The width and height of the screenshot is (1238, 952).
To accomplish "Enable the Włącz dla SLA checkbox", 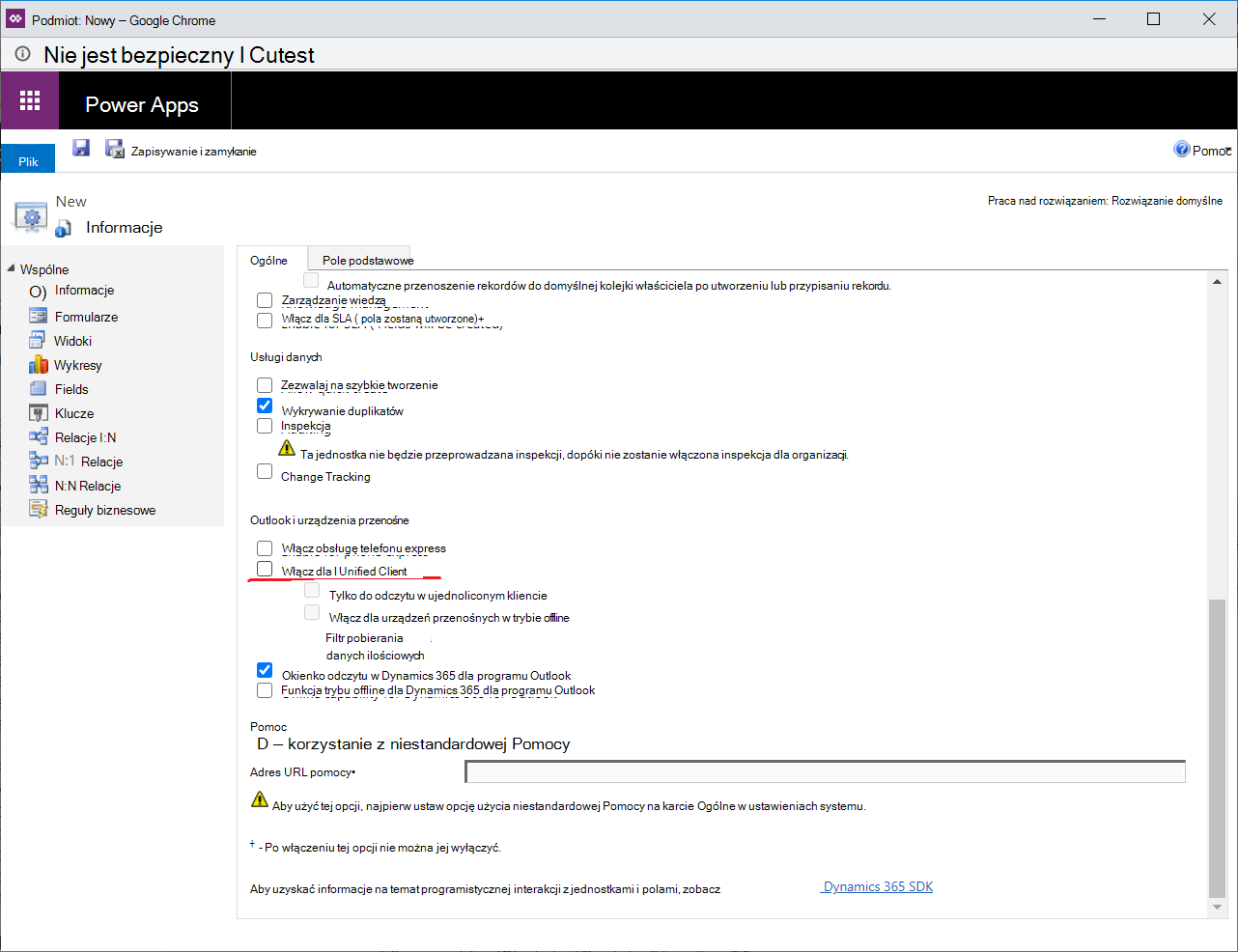I will coord(265,320).
